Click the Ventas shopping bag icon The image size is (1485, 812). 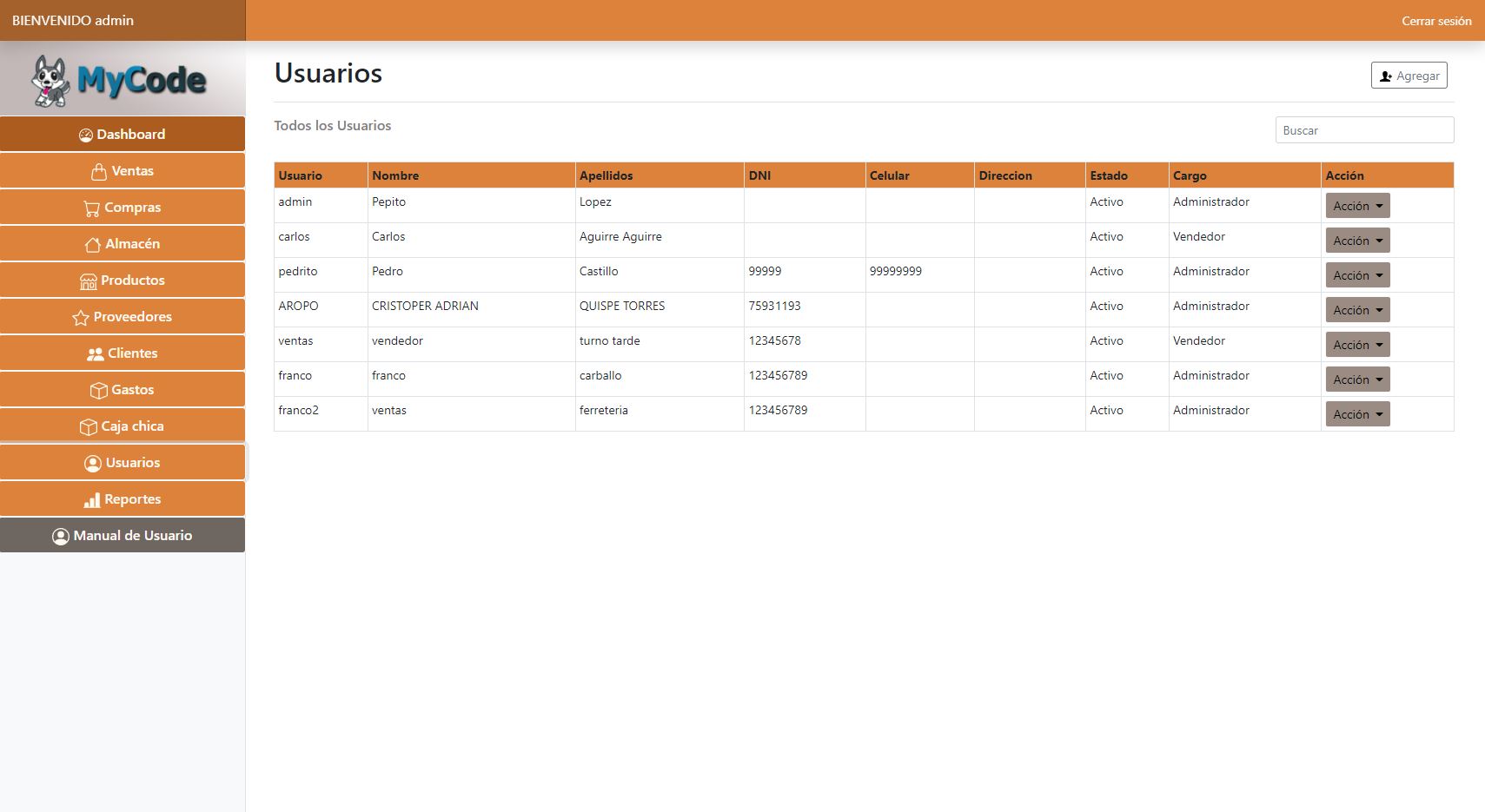pyautogui.click(x=99, y=171)
